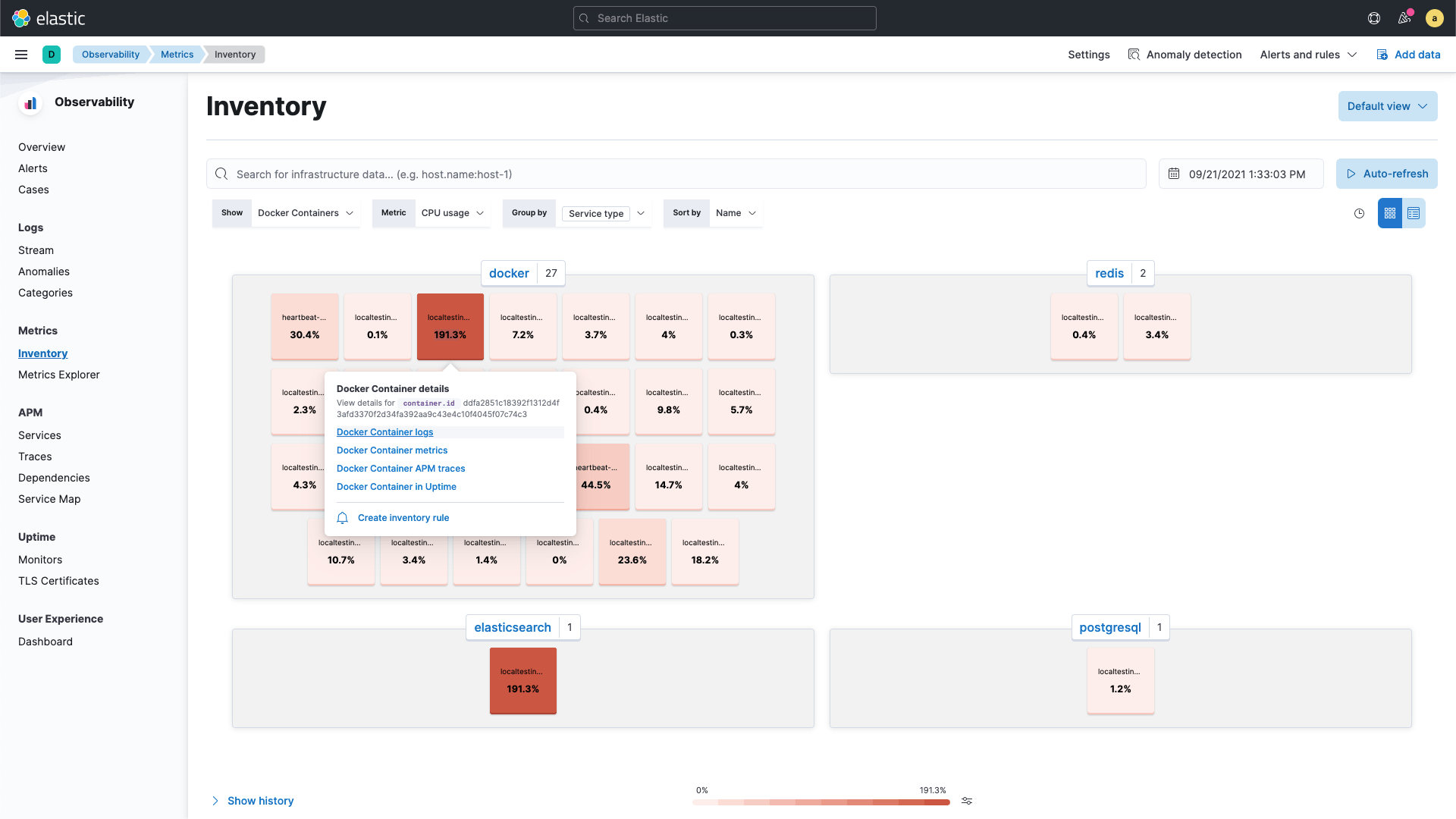This screenshot has height=819, width=1456.
Task: Open Logs Anomalies in the sidebar
Action: pos(44,271)
